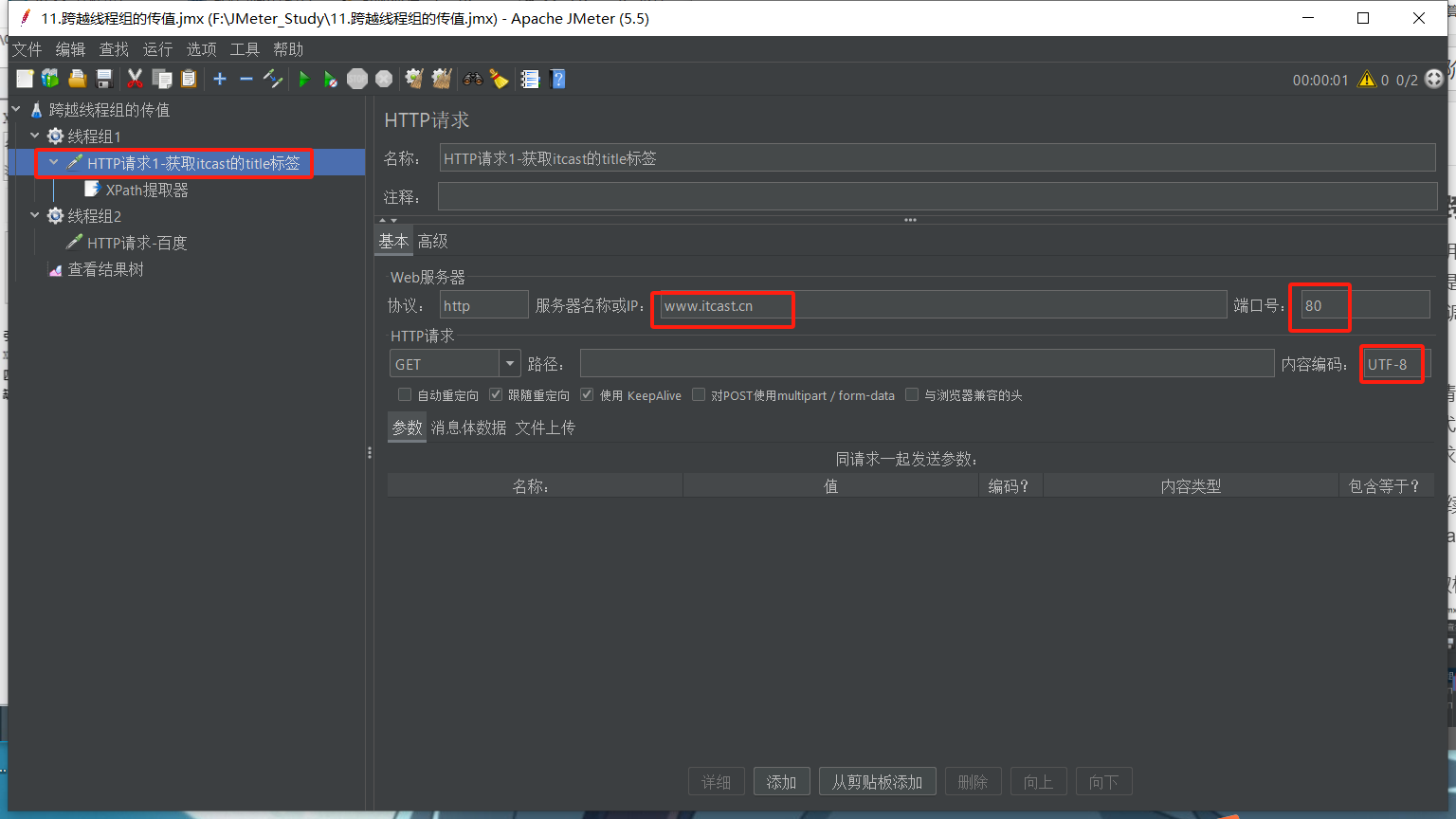Image resolution: width=1456 pixels, height=819 pixels.
Task: Collapse the 线程组1 tree node
Action: coord(35,136)
